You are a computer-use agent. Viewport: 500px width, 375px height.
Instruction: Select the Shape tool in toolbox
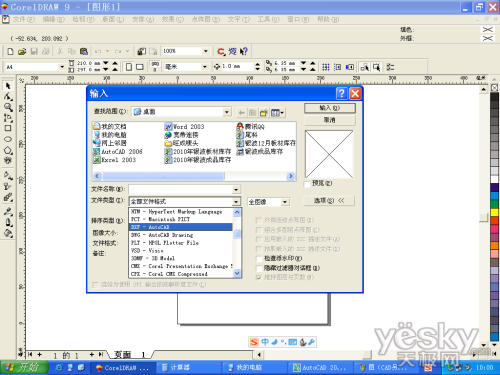click(8, 97)
